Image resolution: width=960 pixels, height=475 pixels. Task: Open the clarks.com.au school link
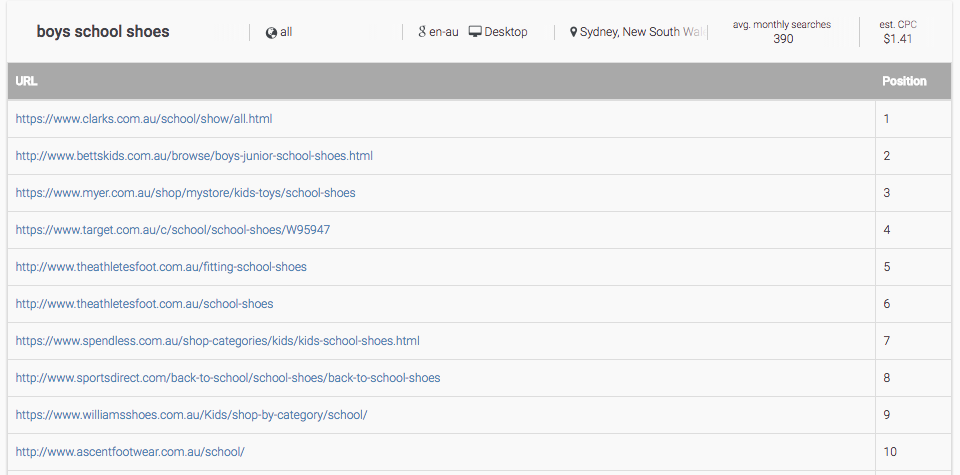click(x=144, y=119)
